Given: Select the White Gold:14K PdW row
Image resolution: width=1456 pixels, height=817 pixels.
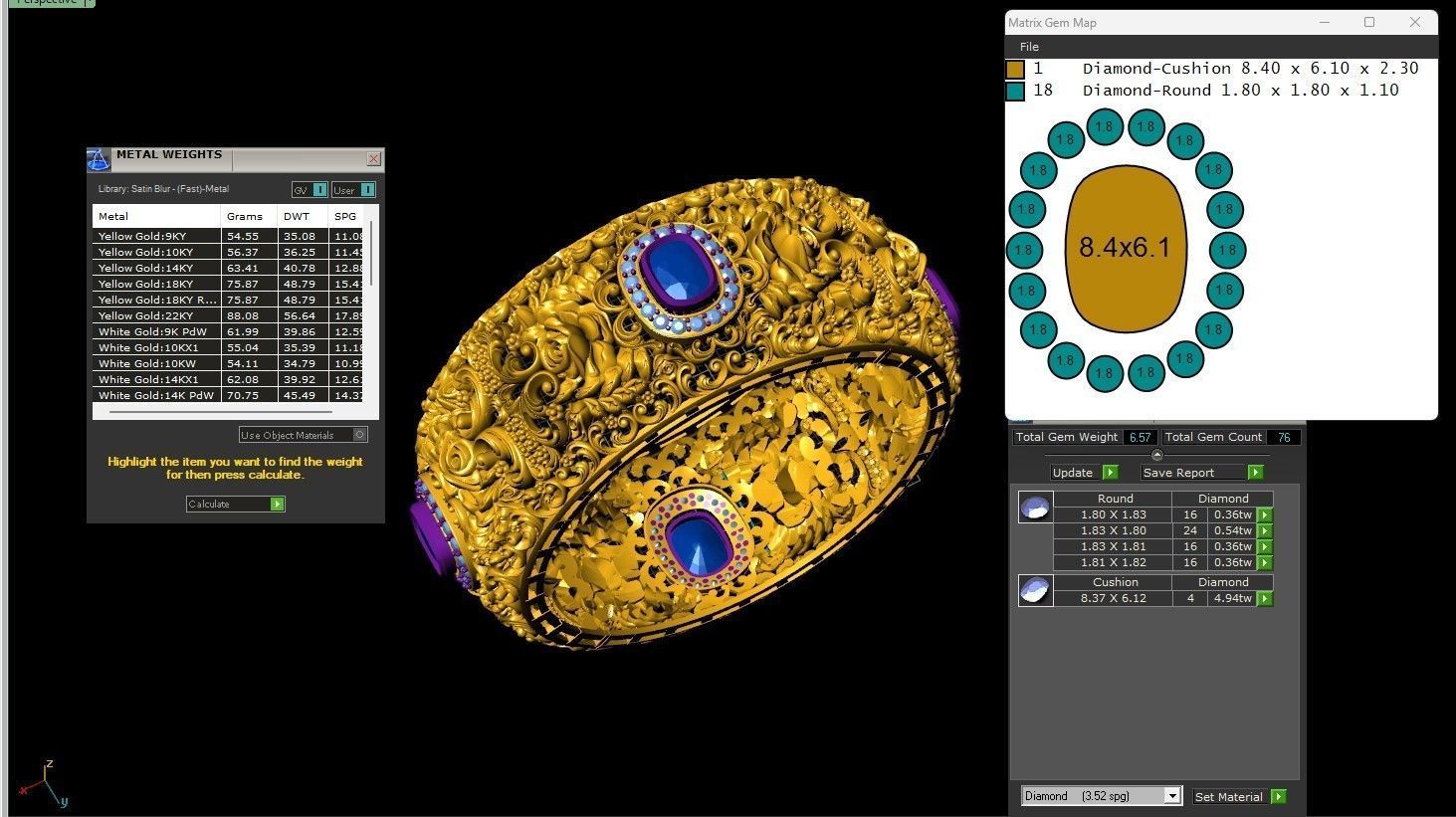Looking at the screenshot, I should (228, 395).
